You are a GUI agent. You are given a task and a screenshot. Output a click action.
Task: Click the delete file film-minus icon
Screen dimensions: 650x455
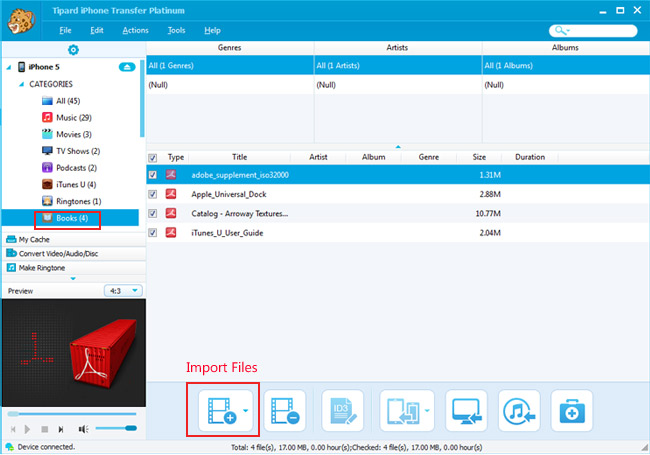[x=285, y=410]
